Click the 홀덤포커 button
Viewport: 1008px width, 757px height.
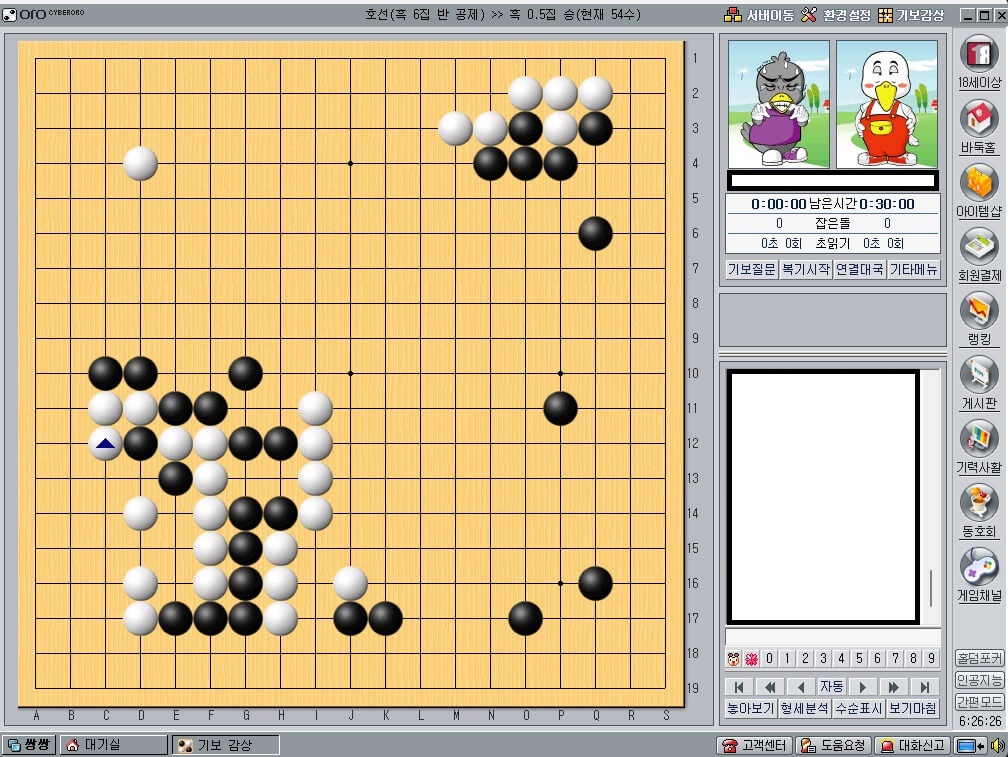point(979,658)
